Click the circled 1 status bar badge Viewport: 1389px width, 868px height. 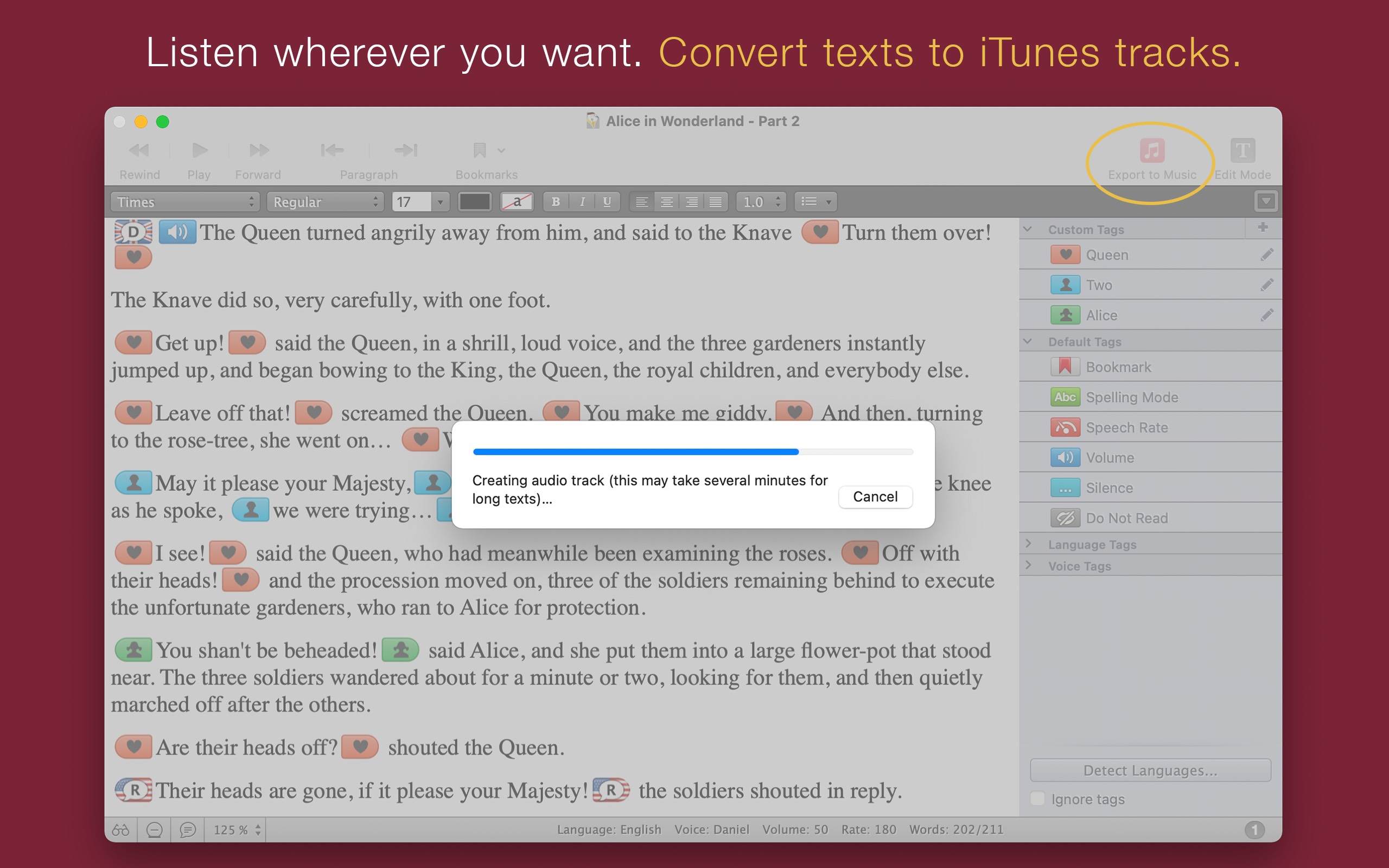coord(1254,829)
